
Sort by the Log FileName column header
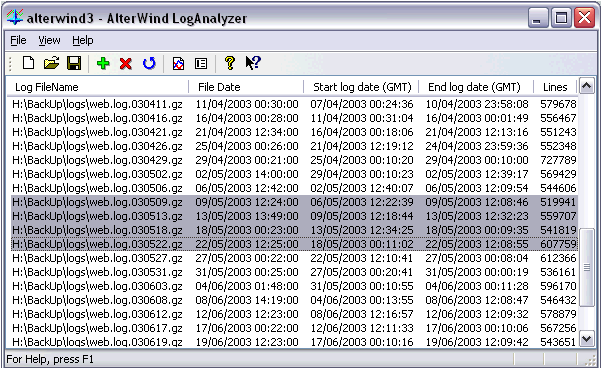[98, 87]
